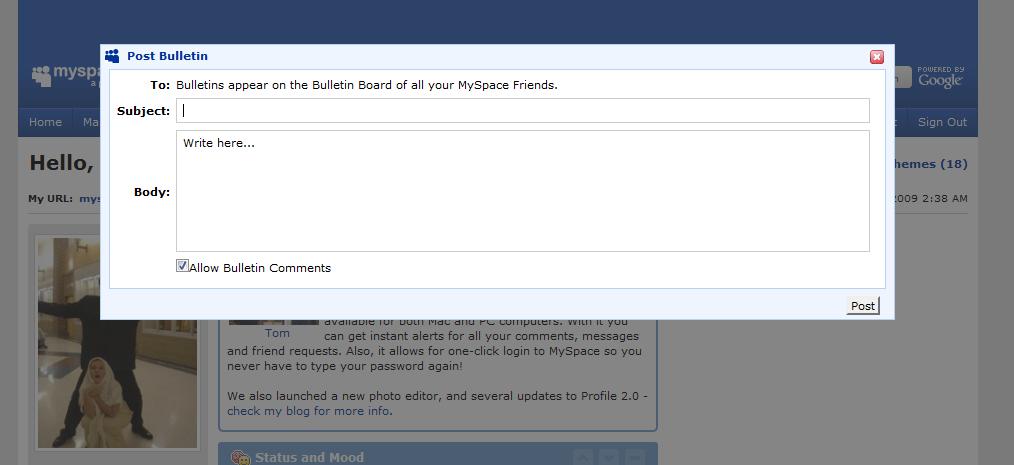Close the Post Bulletin dialog

877,57
